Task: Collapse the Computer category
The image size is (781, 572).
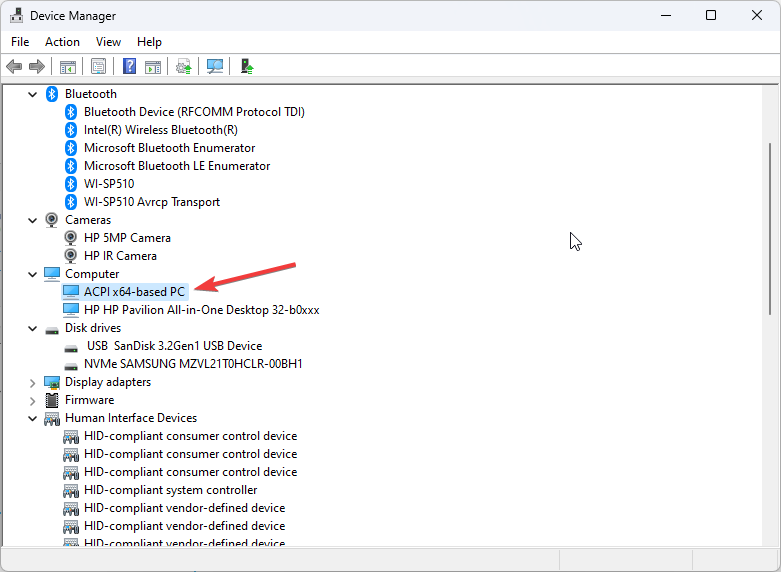Action: (x=32, y=274)
